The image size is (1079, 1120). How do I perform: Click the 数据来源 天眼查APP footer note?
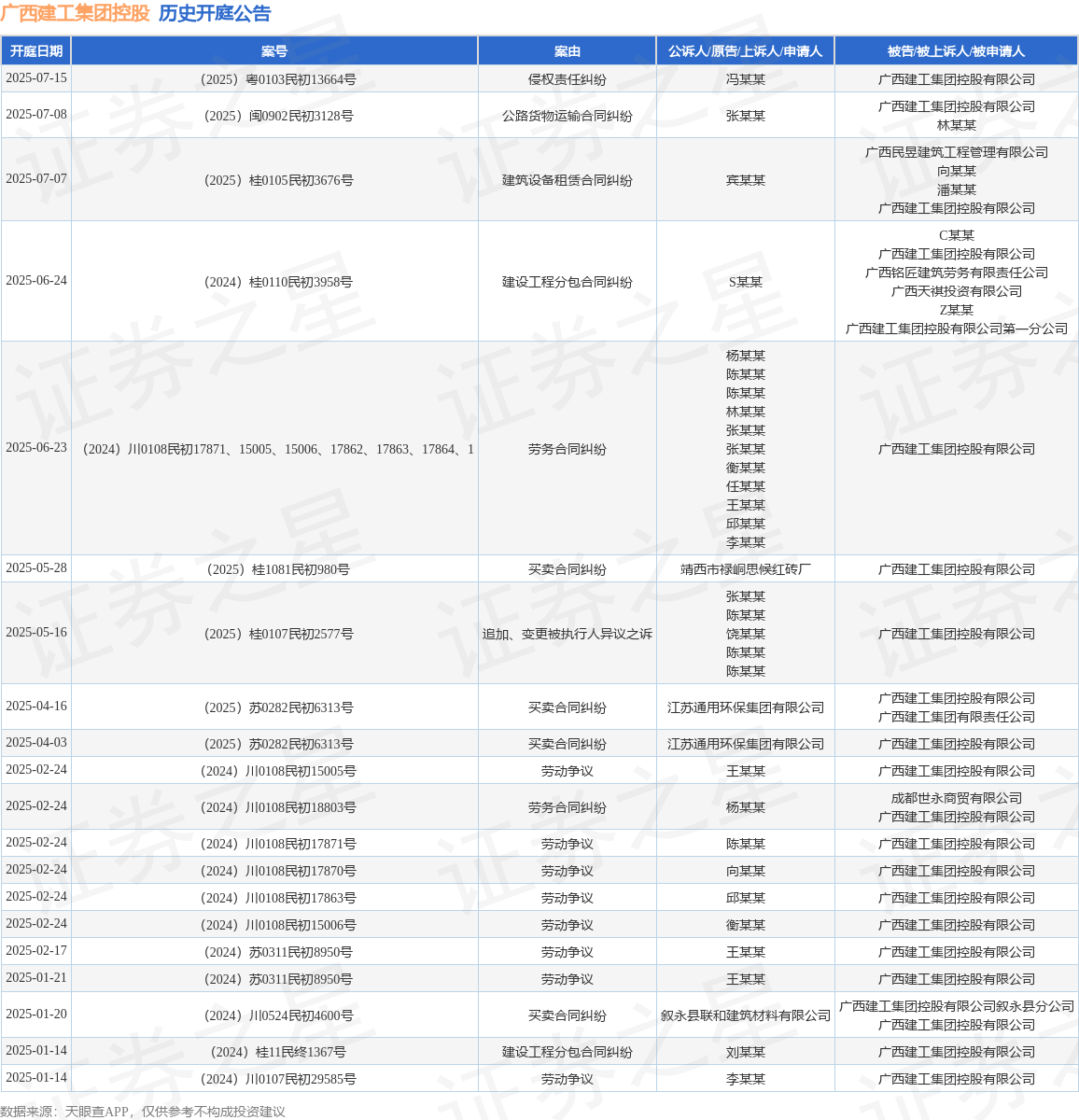143,1112
